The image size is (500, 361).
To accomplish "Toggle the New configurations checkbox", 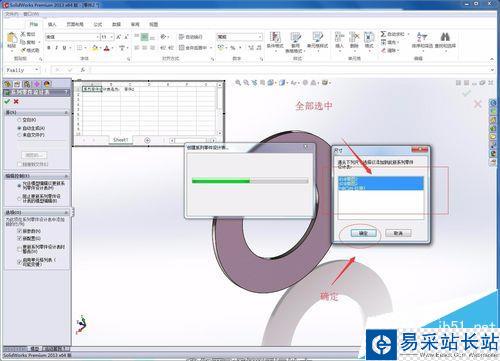I will 19,238.
